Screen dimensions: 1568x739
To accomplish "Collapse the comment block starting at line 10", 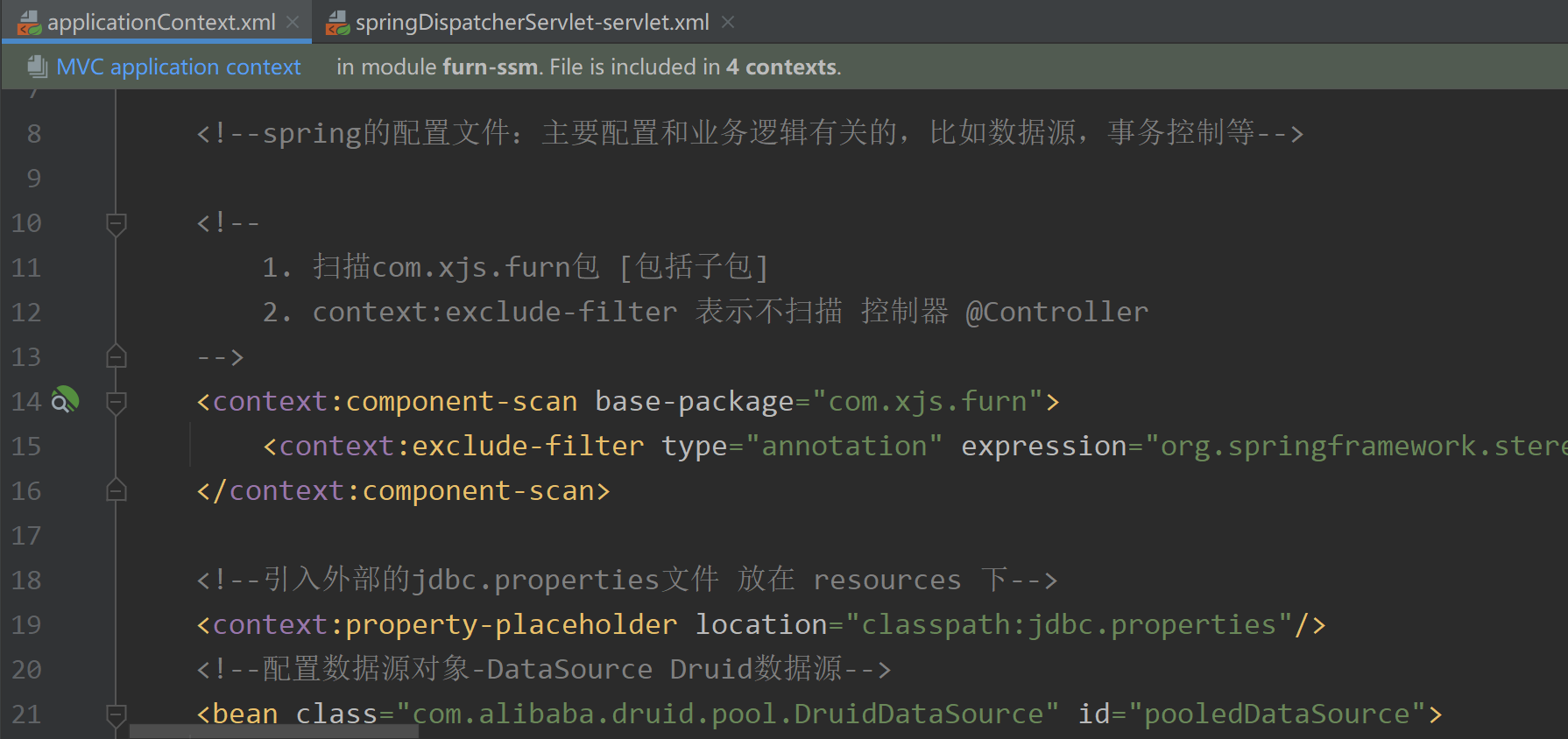I will [116, 223].
